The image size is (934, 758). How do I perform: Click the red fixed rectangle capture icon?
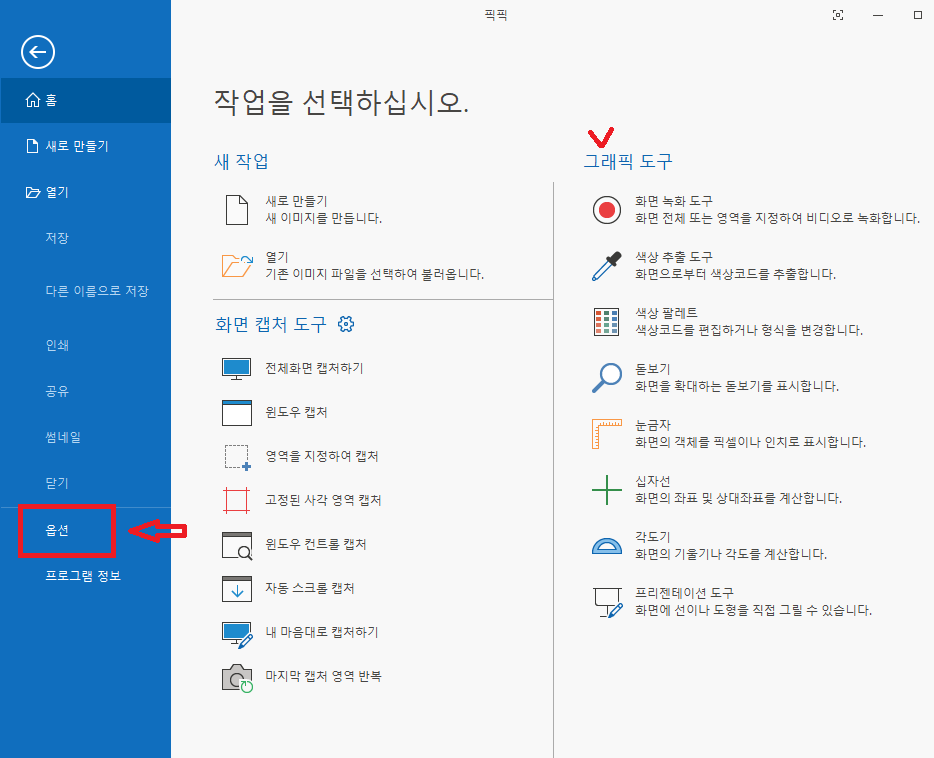point(236,500)
